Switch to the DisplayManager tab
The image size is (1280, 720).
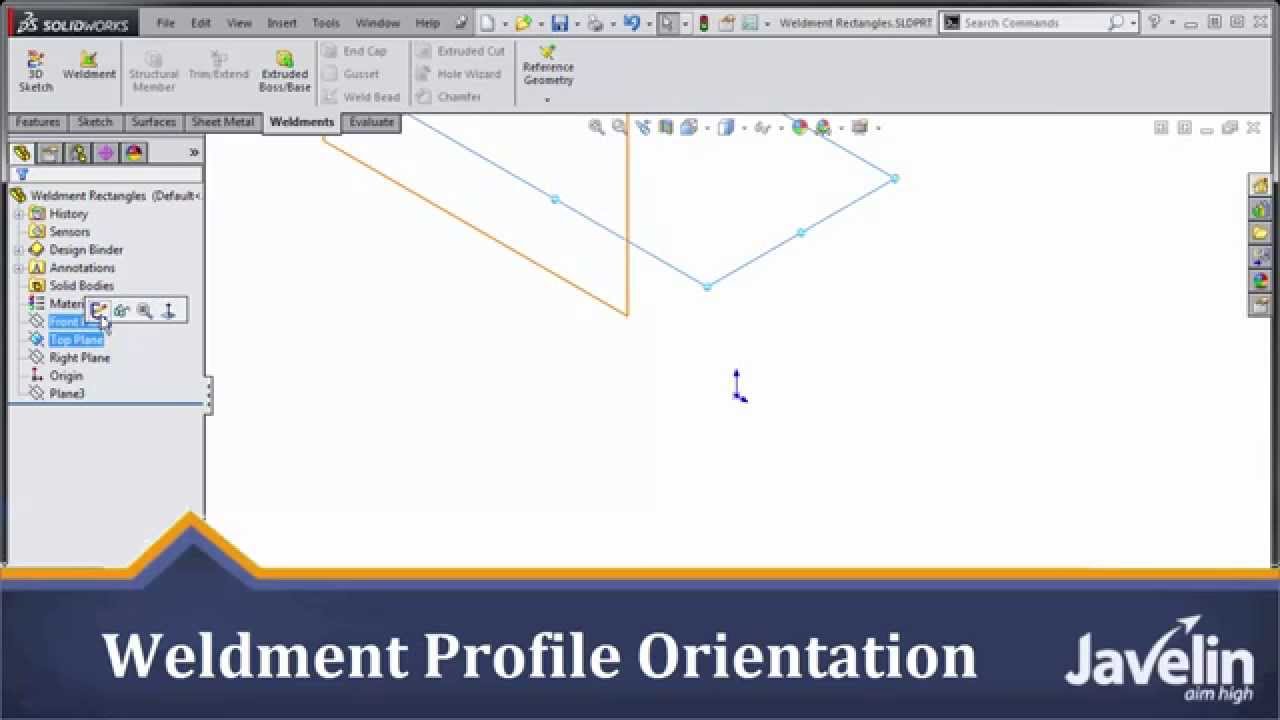click(134, 153)
